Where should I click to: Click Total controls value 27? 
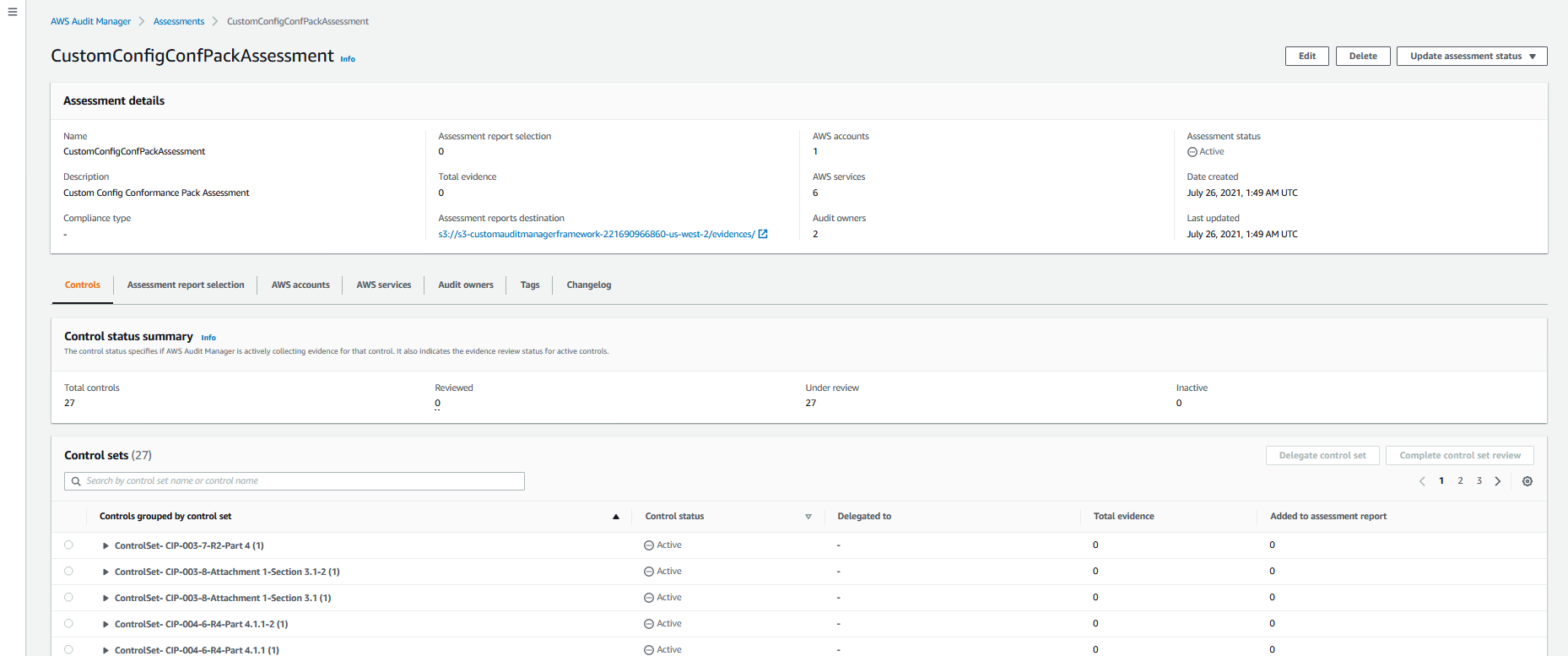pos(69,404)
